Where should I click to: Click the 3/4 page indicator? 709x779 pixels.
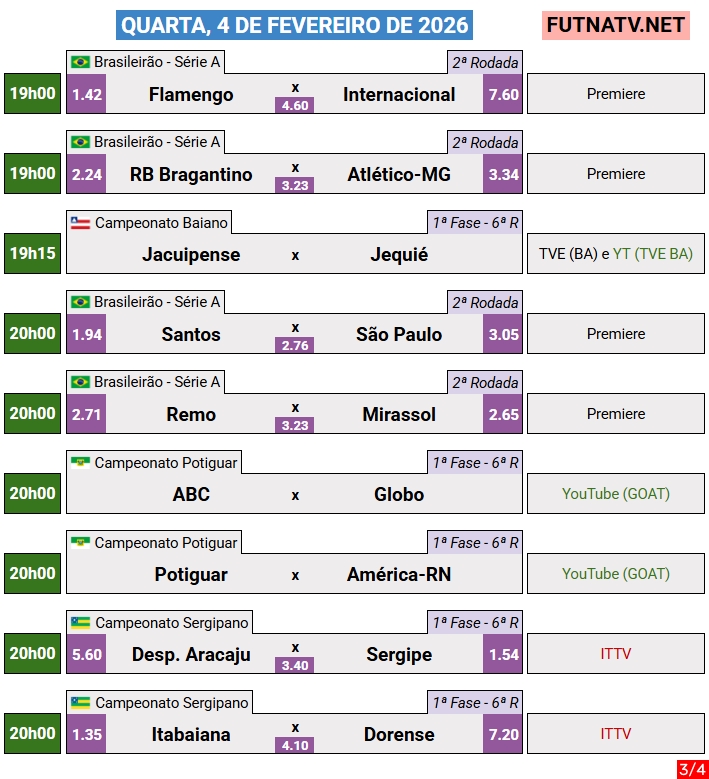691,769
